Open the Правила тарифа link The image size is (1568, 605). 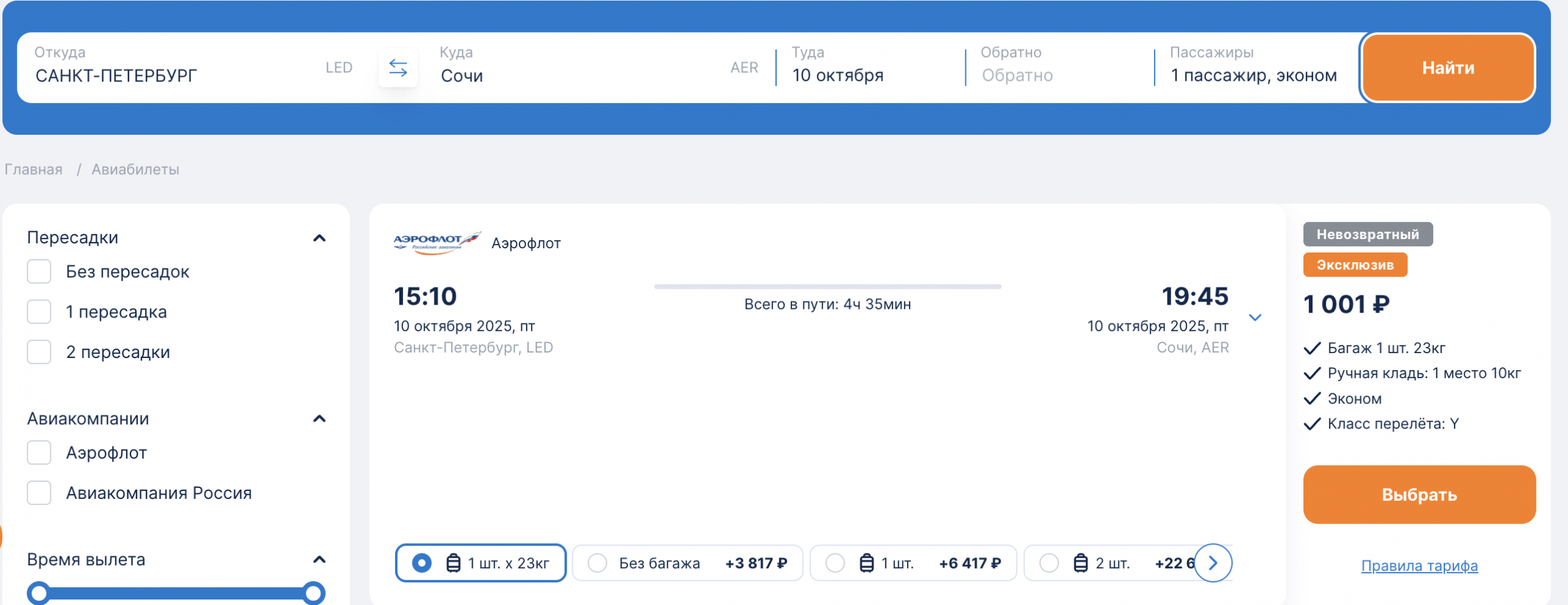tap(1419, 565)
